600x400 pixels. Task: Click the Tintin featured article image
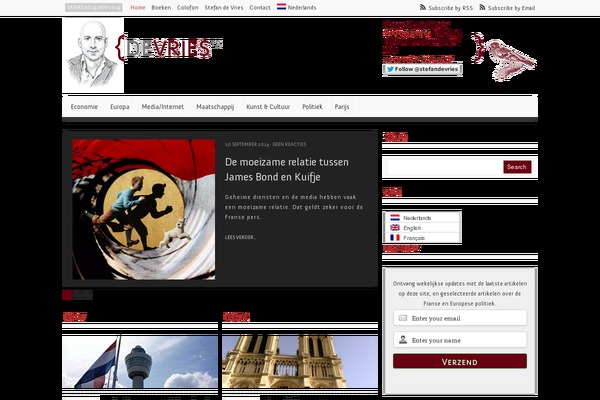pyautogui.click(x=143, y=209)
